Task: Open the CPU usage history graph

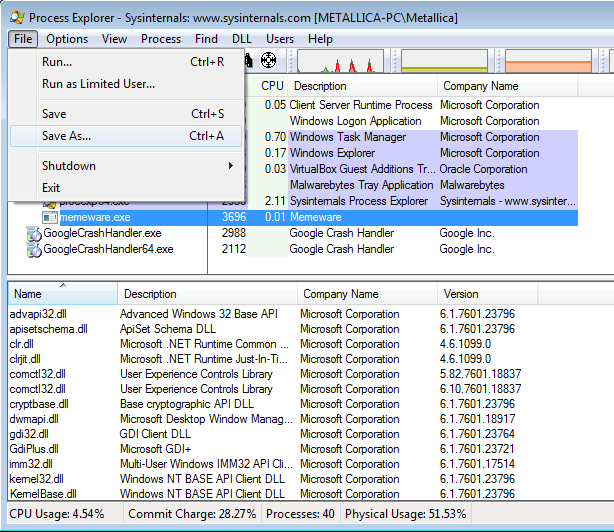Action: [340, 61]
